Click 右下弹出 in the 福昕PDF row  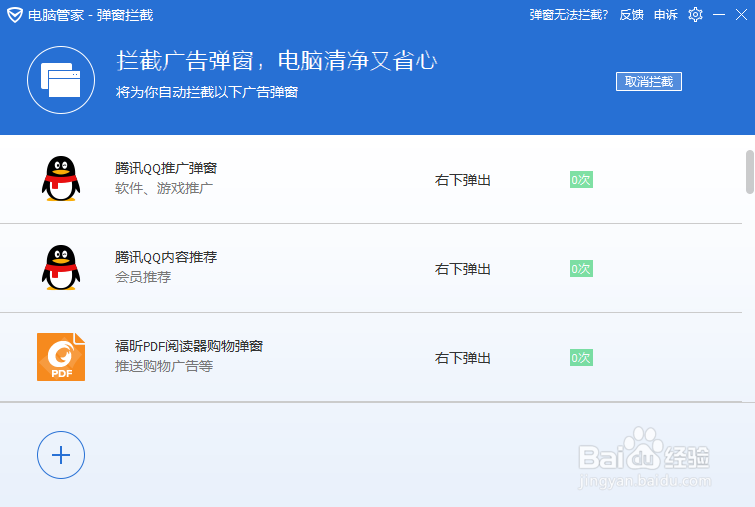[463, 358]
